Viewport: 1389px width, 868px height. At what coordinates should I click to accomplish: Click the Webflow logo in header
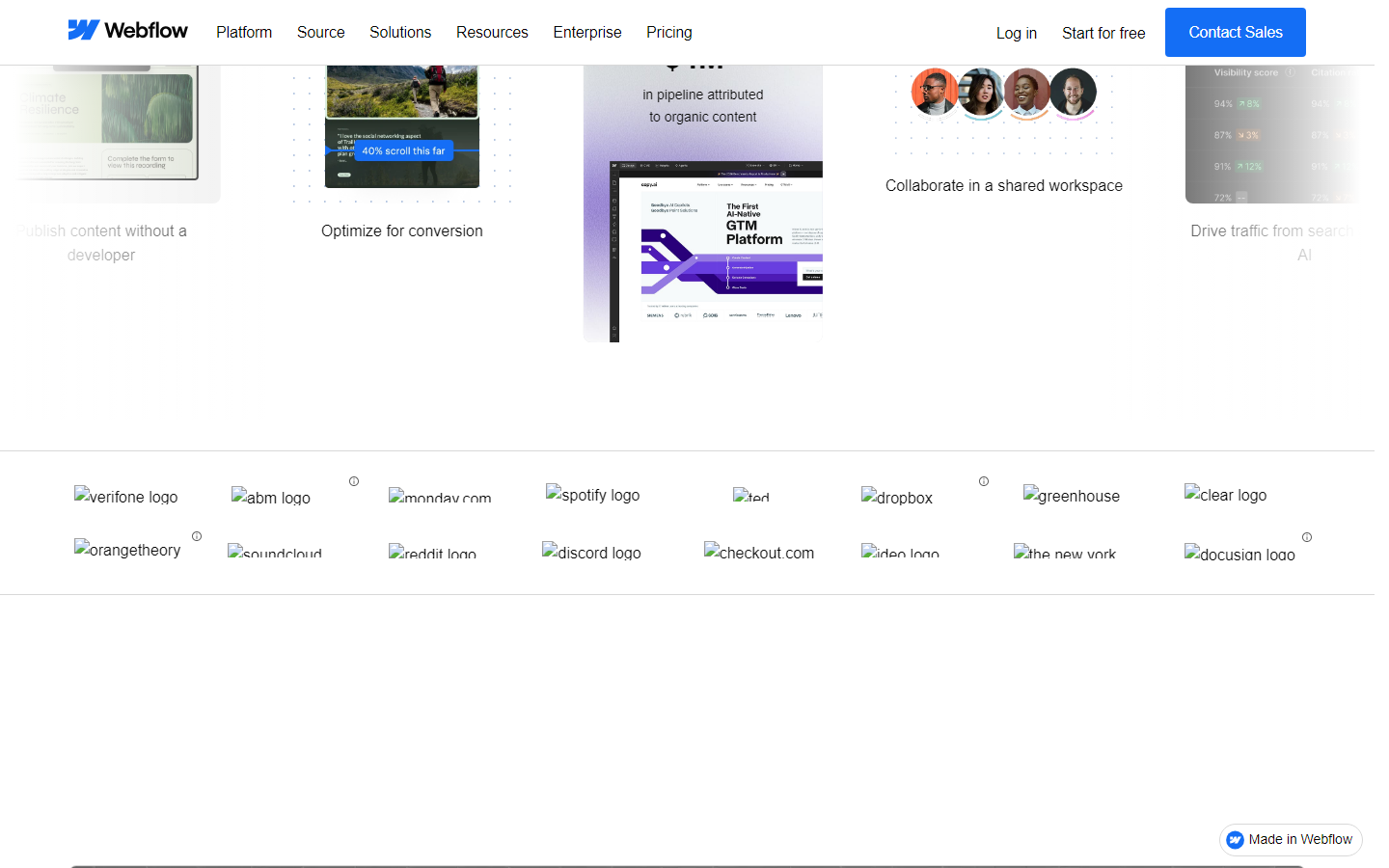(x=127, y=31)
